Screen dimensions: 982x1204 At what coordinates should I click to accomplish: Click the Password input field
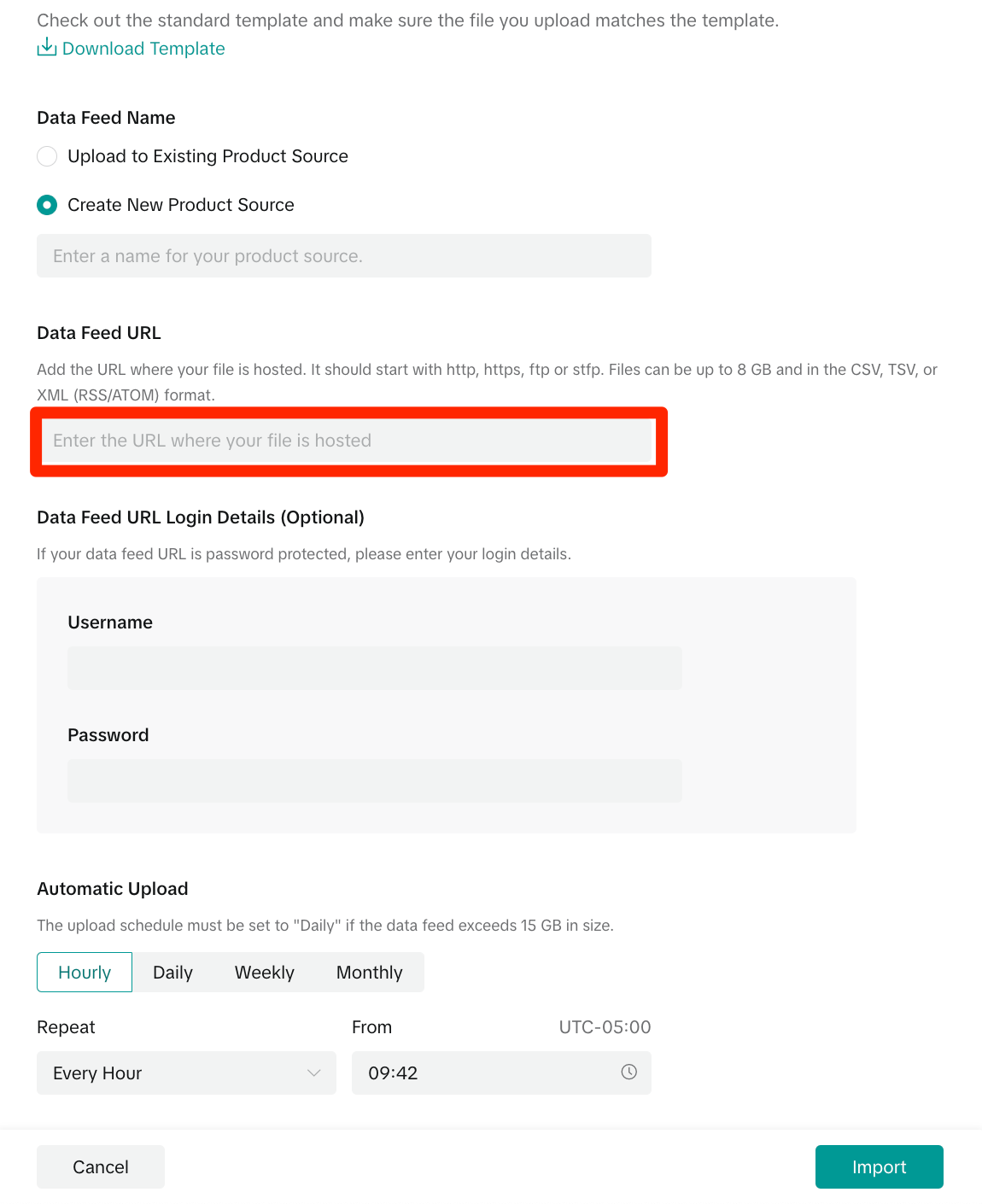click(x=375, y=780)
